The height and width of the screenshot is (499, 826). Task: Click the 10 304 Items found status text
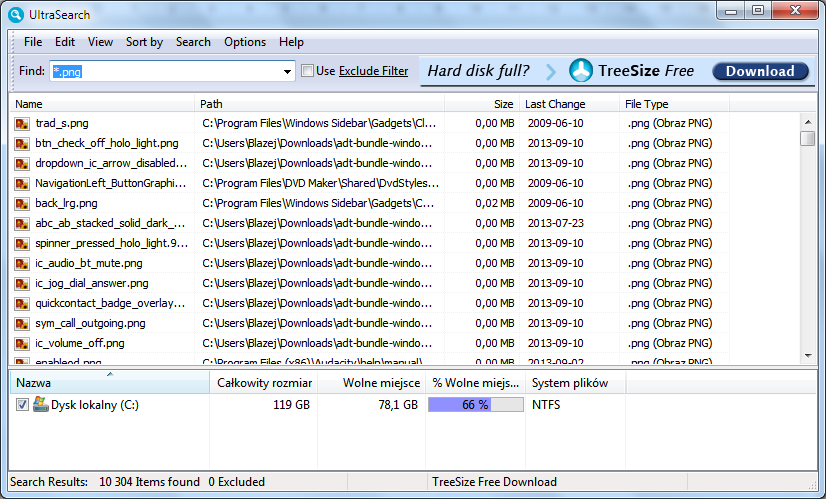150,482
